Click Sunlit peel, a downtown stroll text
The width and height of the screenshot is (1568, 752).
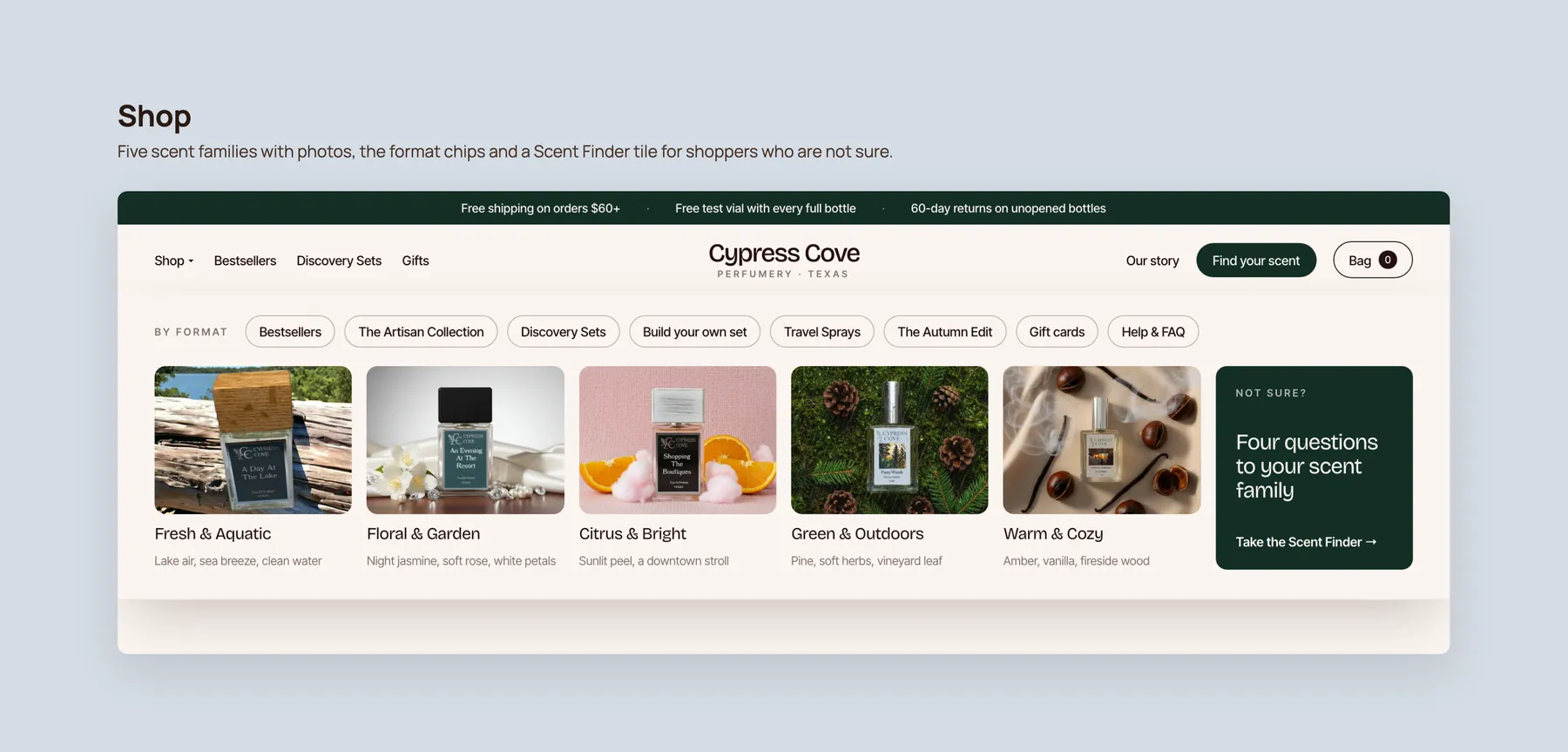point(653,561)
